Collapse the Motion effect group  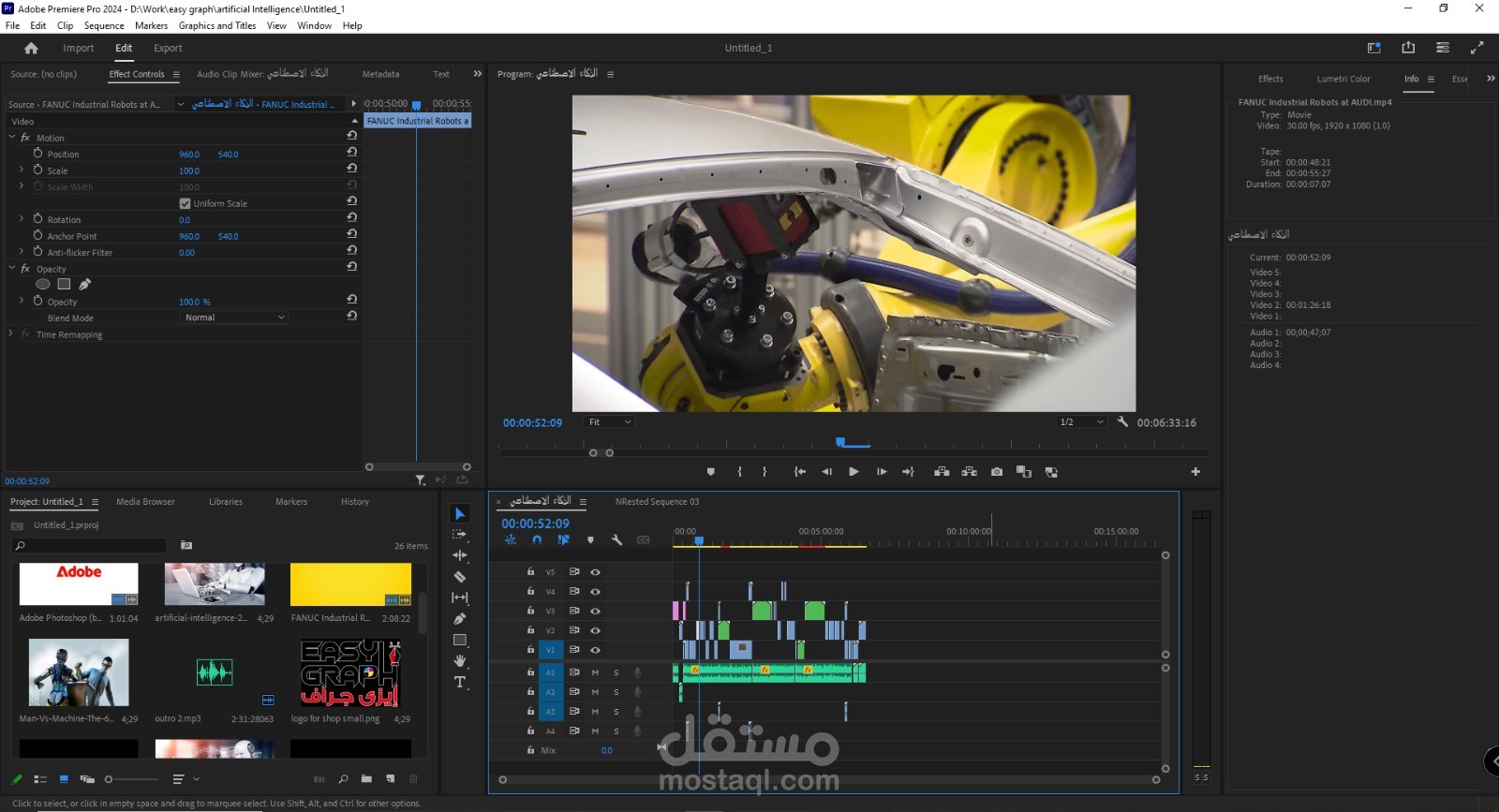point(12,138)
